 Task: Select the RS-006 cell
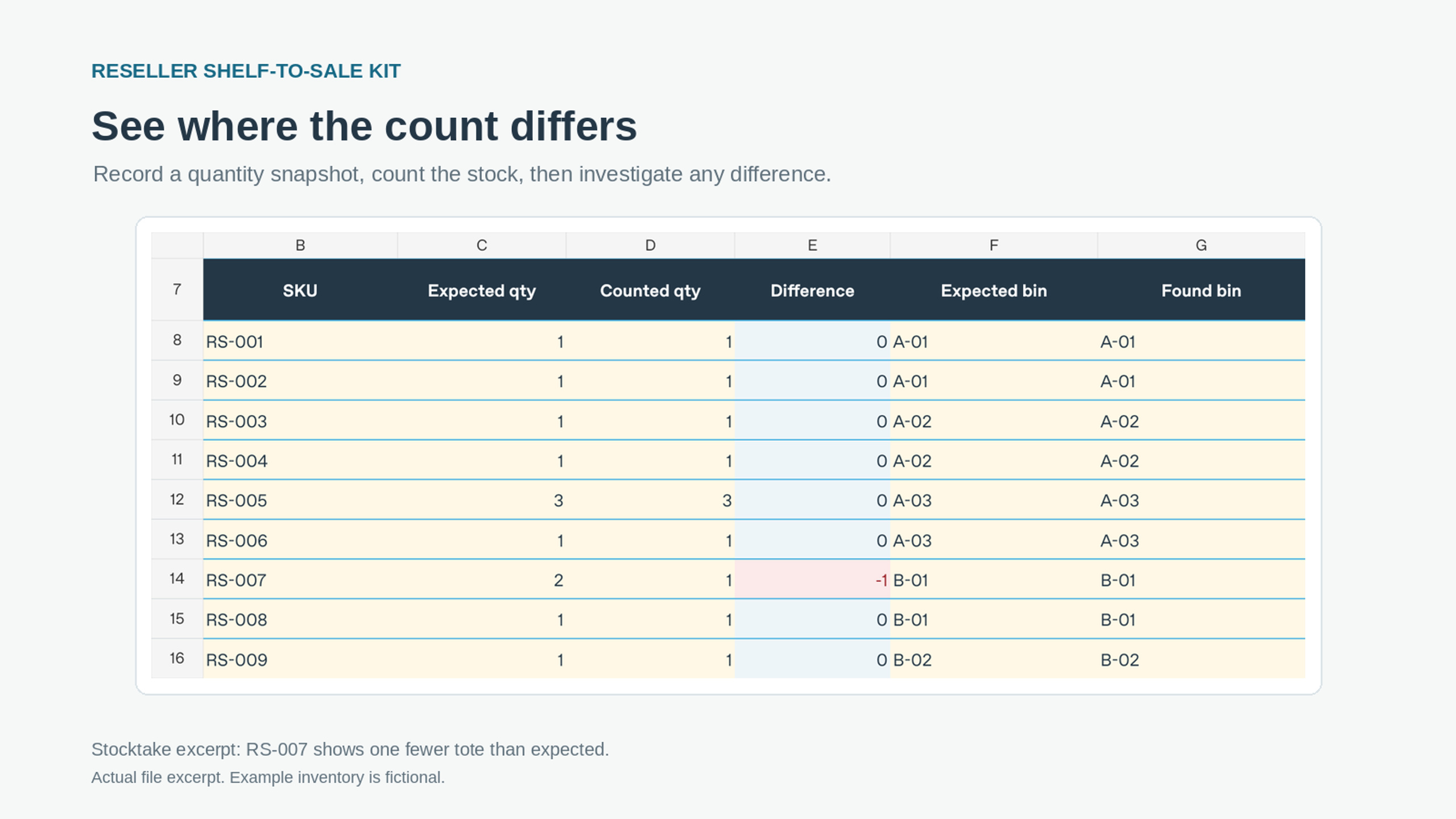300,540
